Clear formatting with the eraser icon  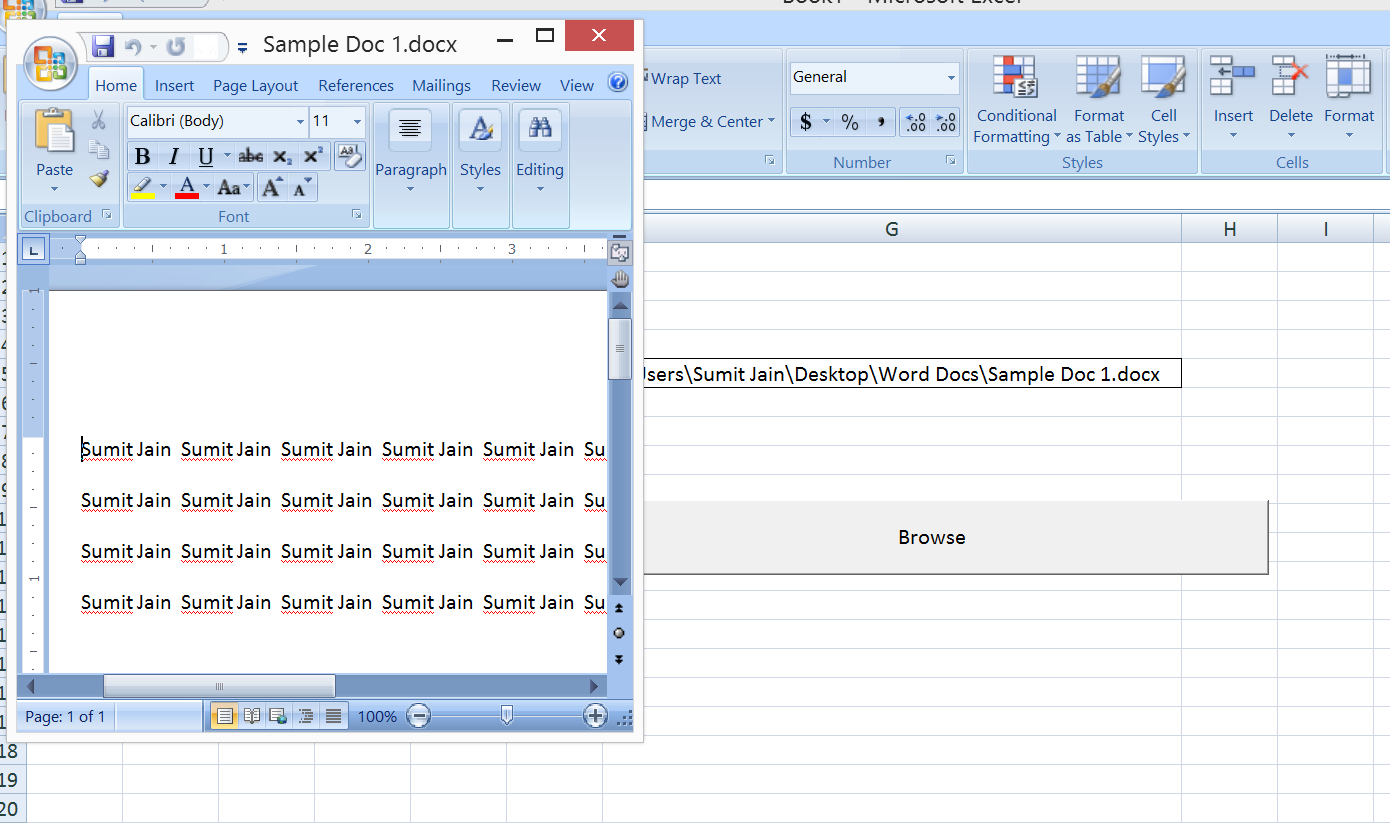coord(350,155)
